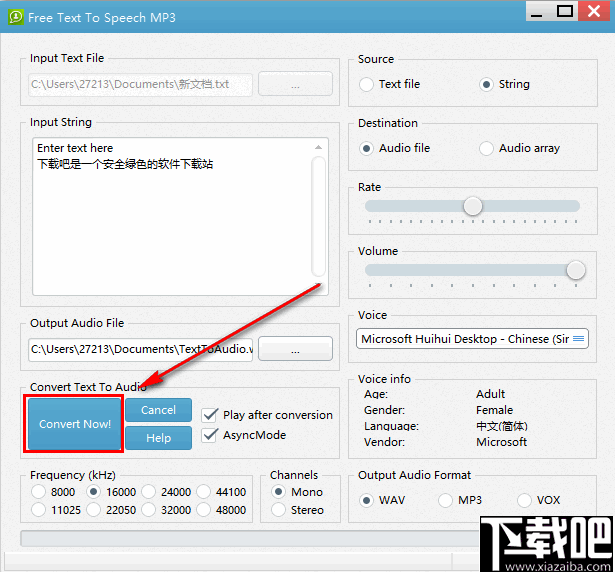Click the Output Audio File path field
Viewport: 615px width, 572px height.
(x=140, y=350)
